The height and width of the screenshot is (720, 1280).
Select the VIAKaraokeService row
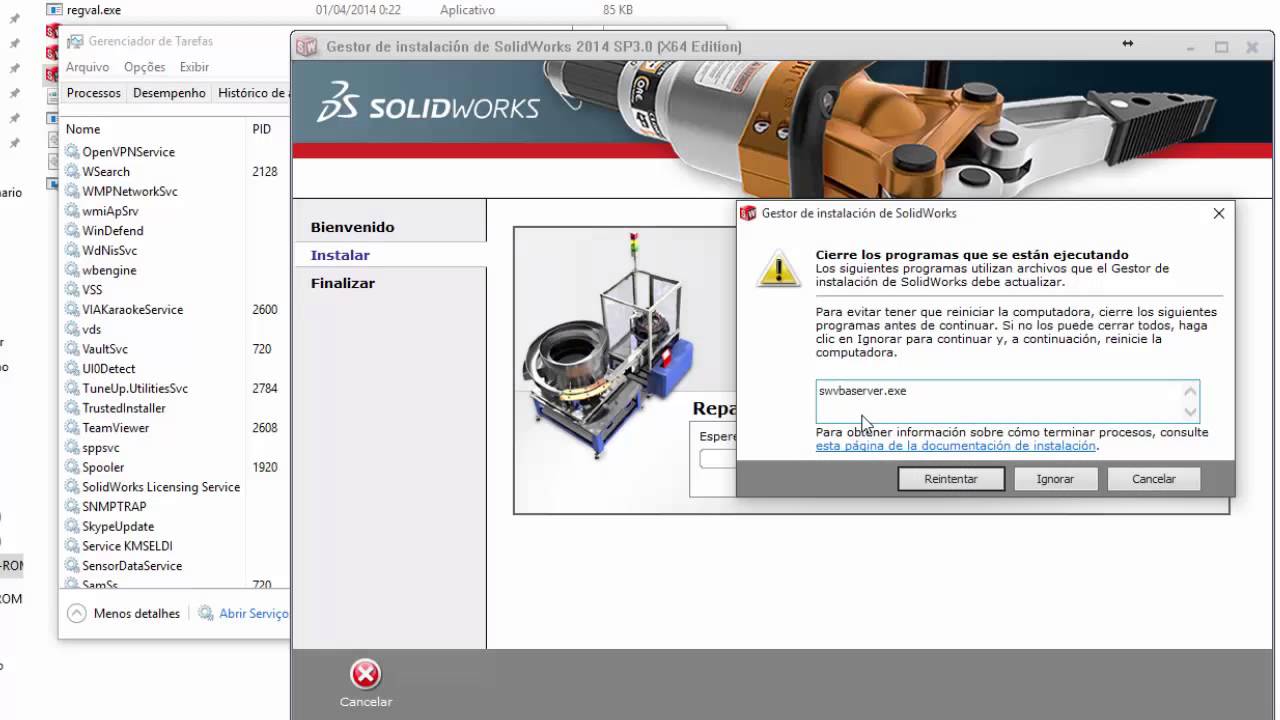(x=175, y=309)
